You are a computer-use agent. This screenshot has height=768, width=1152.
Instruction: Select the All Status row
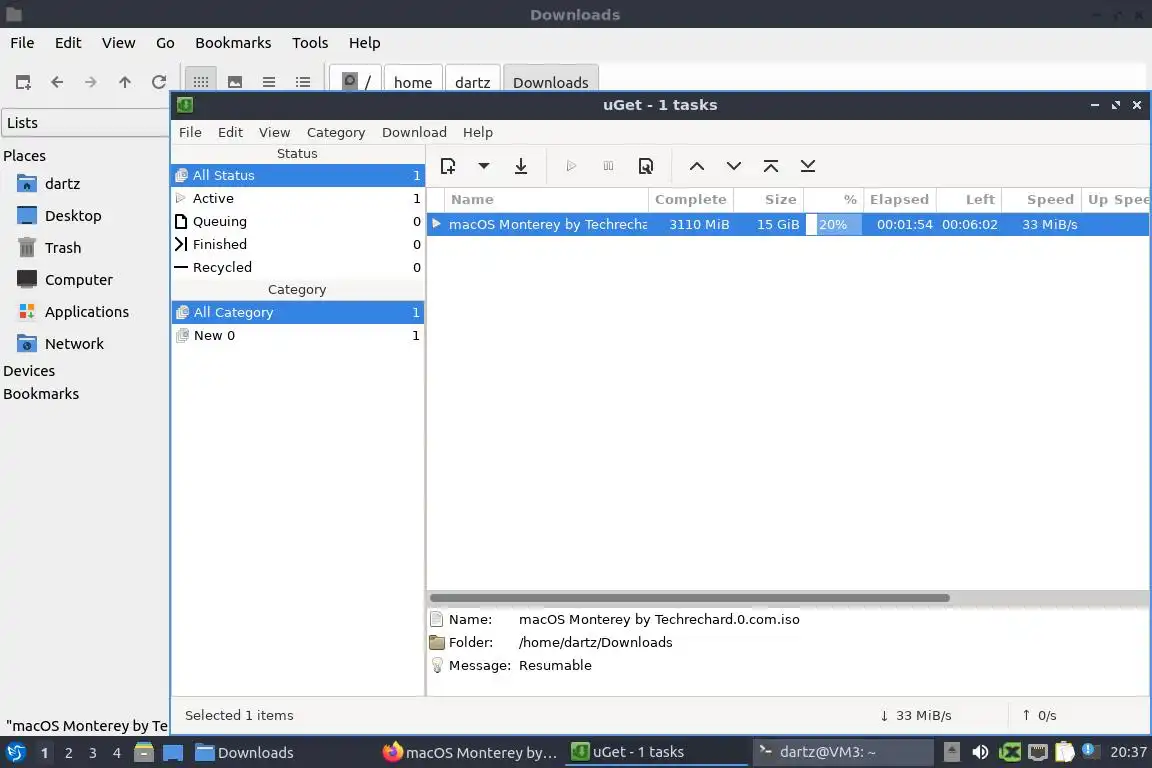(298, 175)
